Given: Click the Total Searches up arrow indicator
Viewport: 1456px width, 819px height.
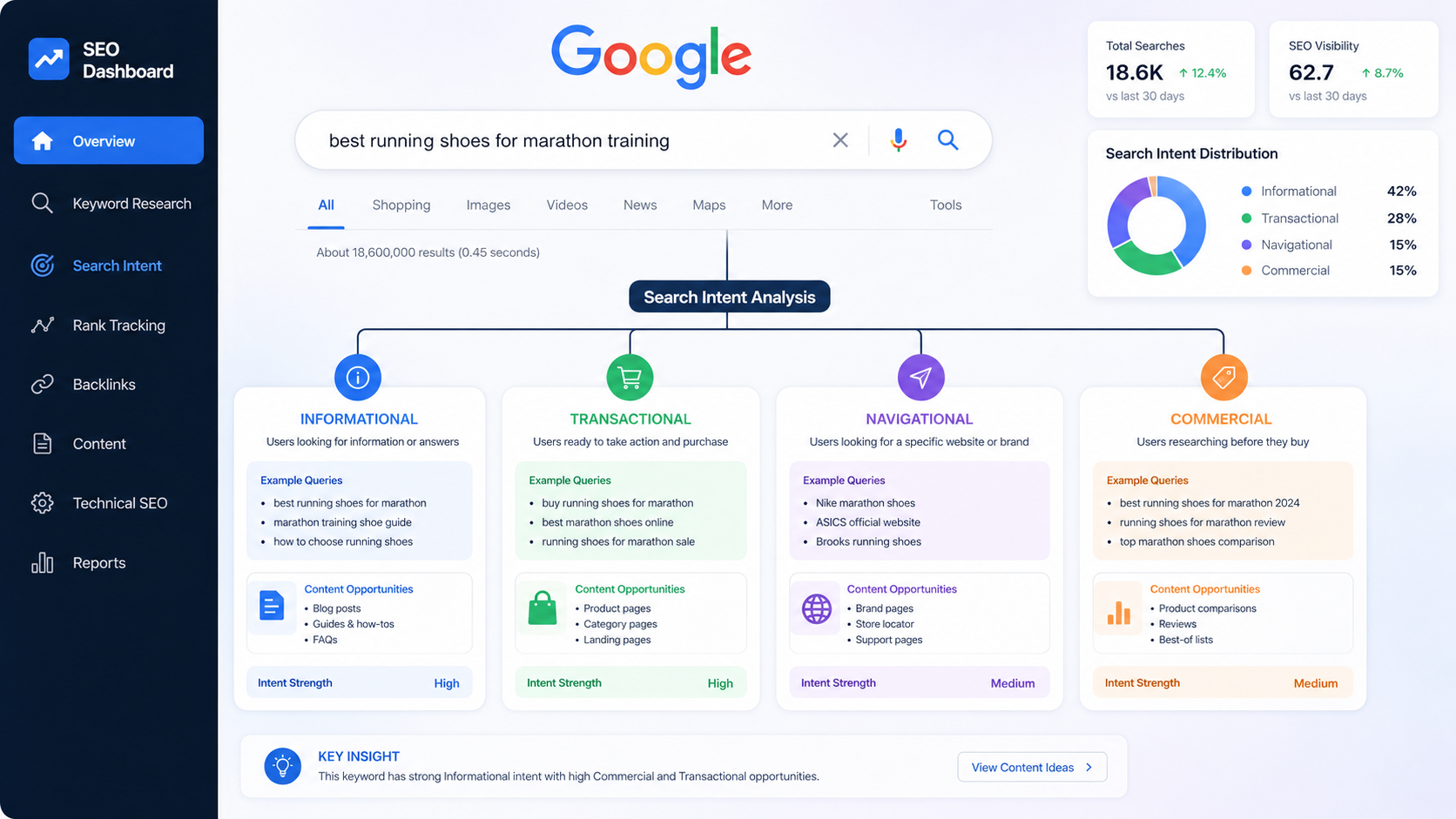Looking at the screenshot, I should [1183, 73].
